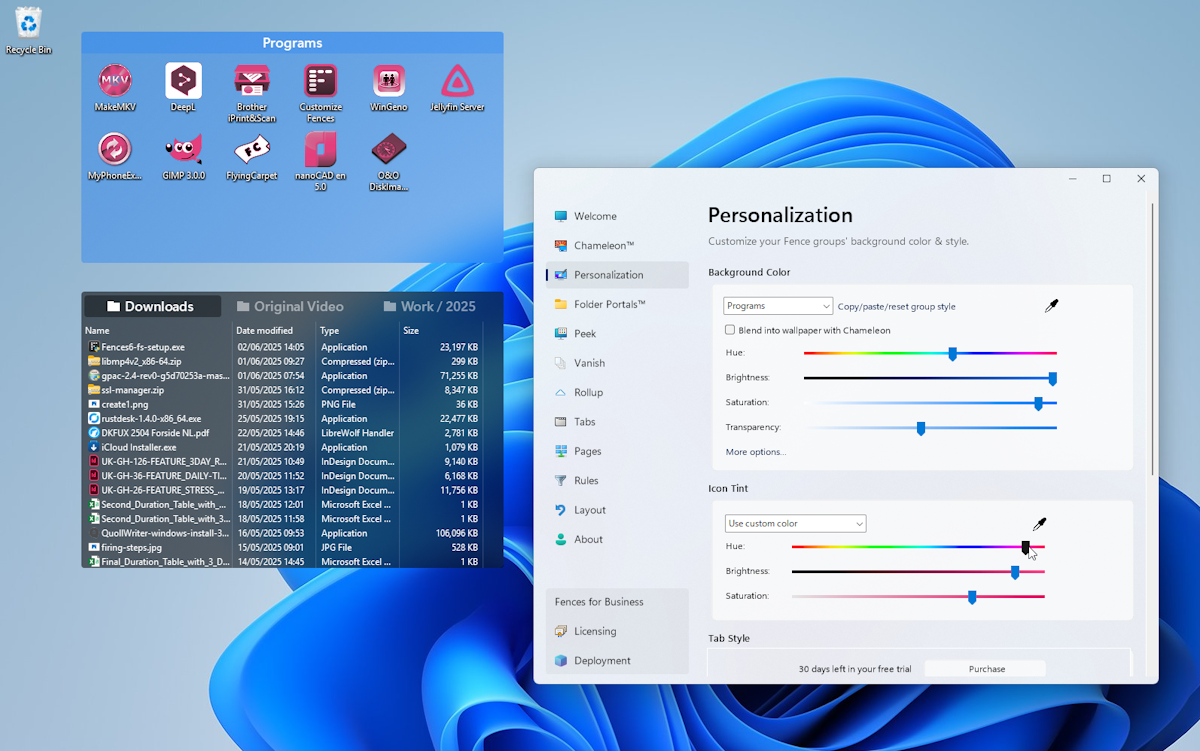
Task: Open the Recycle Bin
Action: (28, 22)
